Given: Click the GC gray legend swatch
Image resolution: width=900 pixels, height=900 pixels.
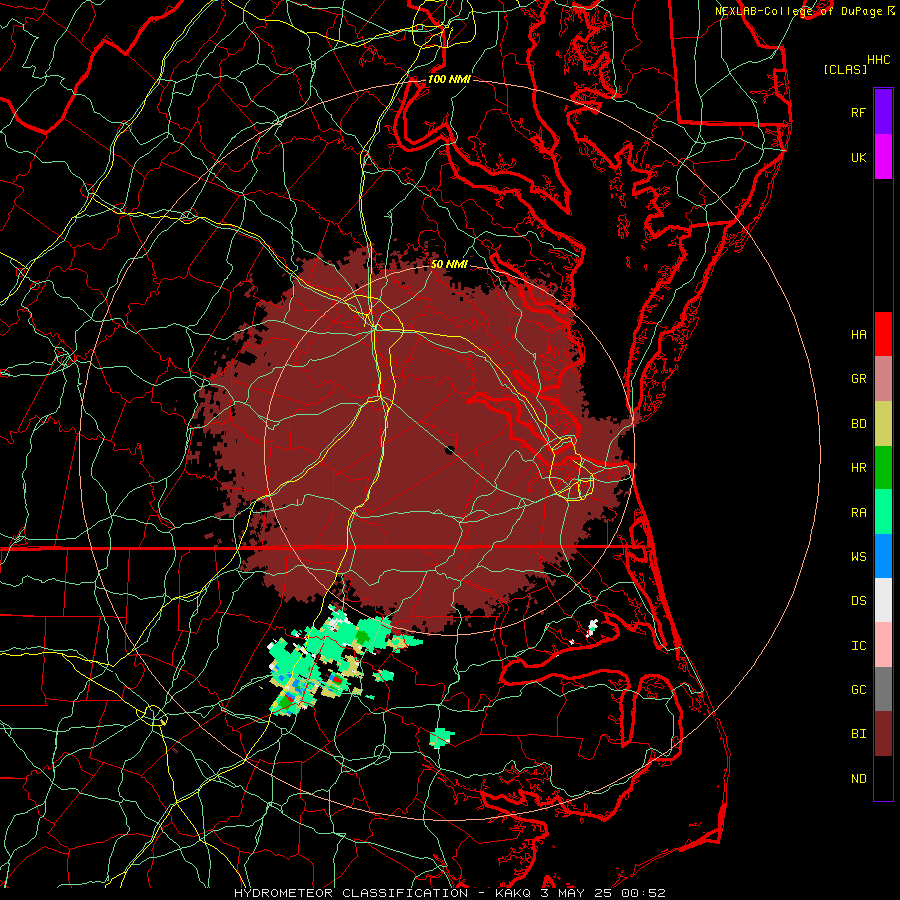Looking at the screenshot, I should 883,689.
